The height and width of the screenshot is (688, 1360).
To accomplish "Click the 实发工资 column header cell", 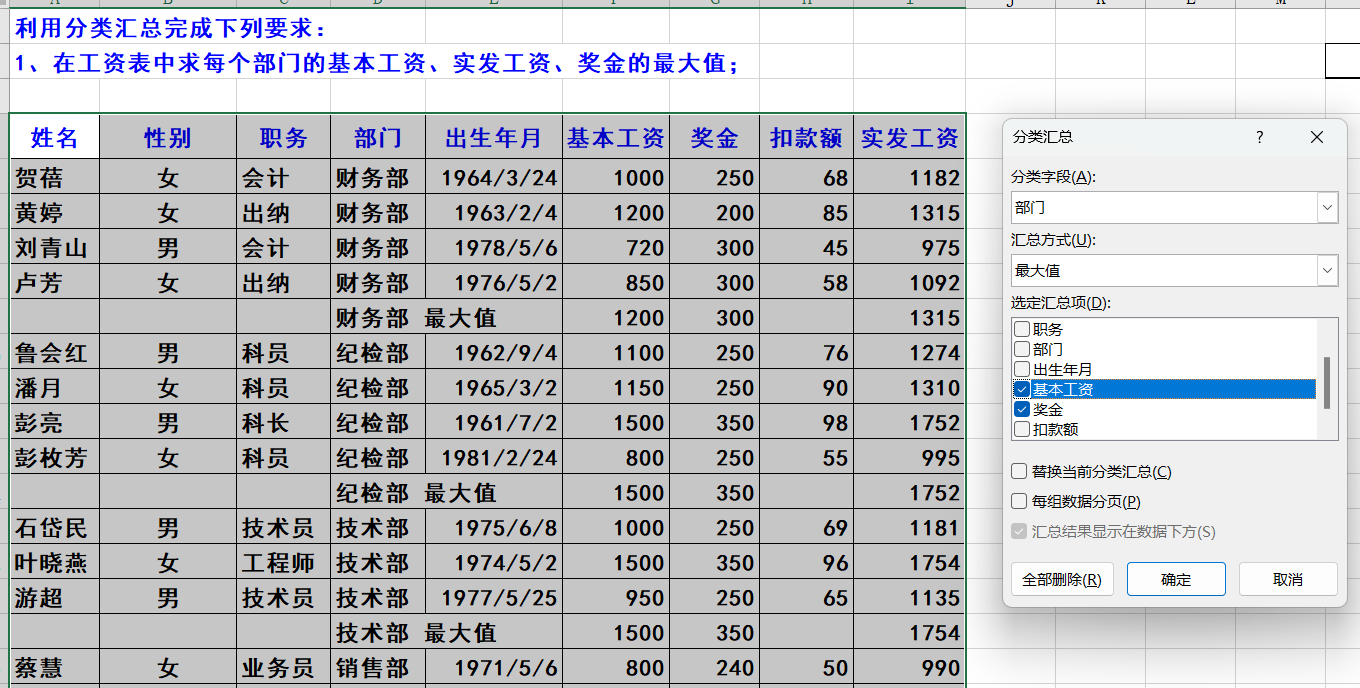I will (909, 138).
